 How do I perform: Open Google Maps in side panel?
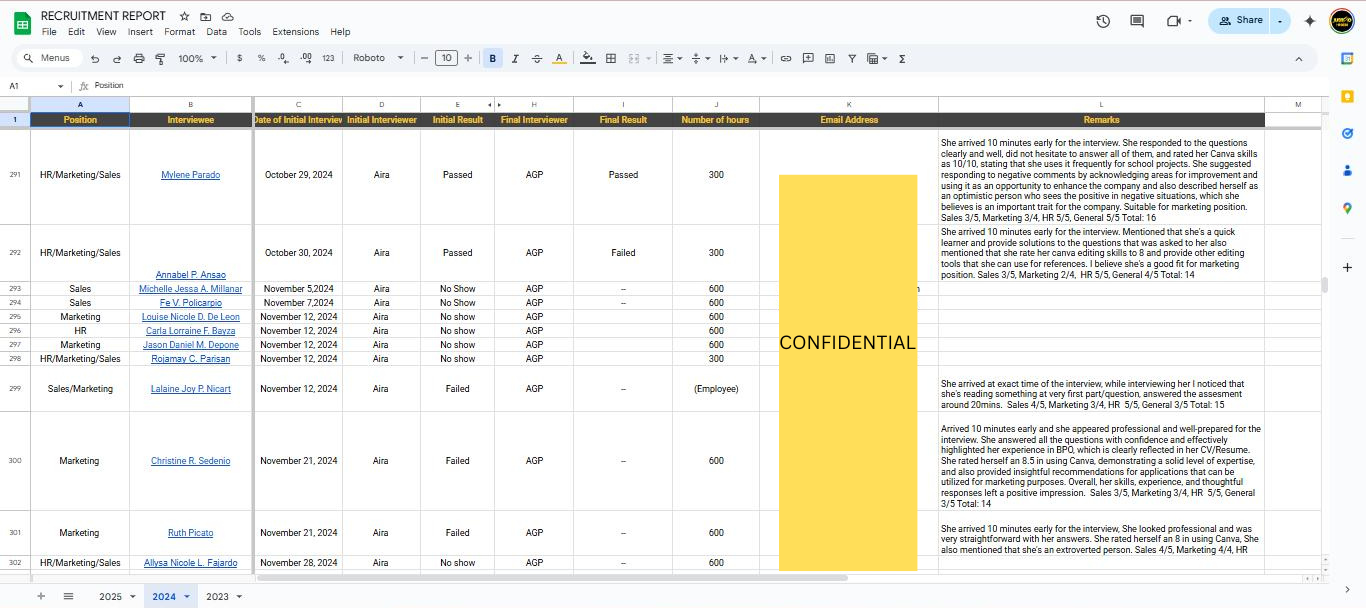(1347, 207)
